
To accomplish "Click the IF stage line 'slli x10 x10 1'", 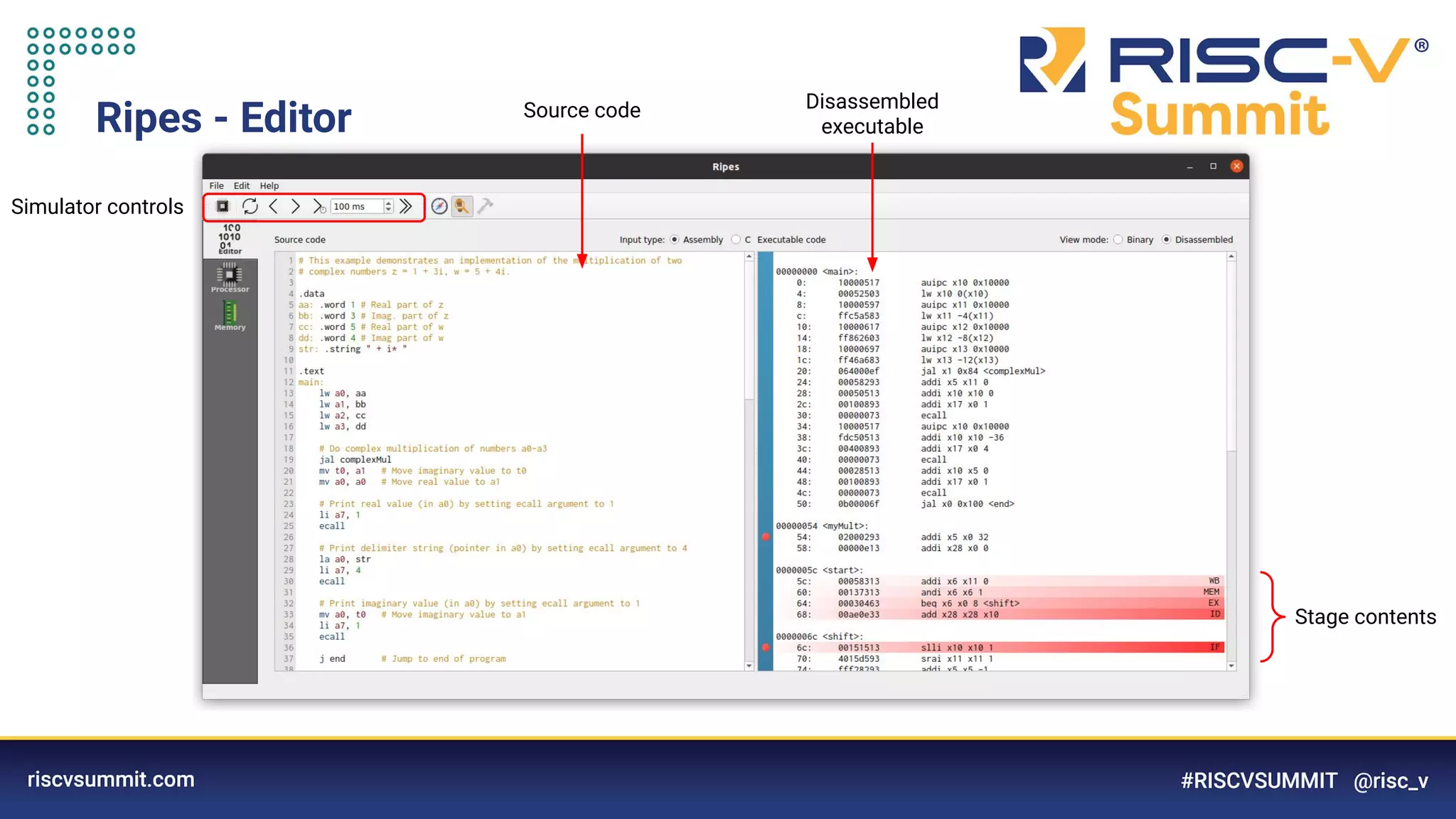I will [1000, 648].
